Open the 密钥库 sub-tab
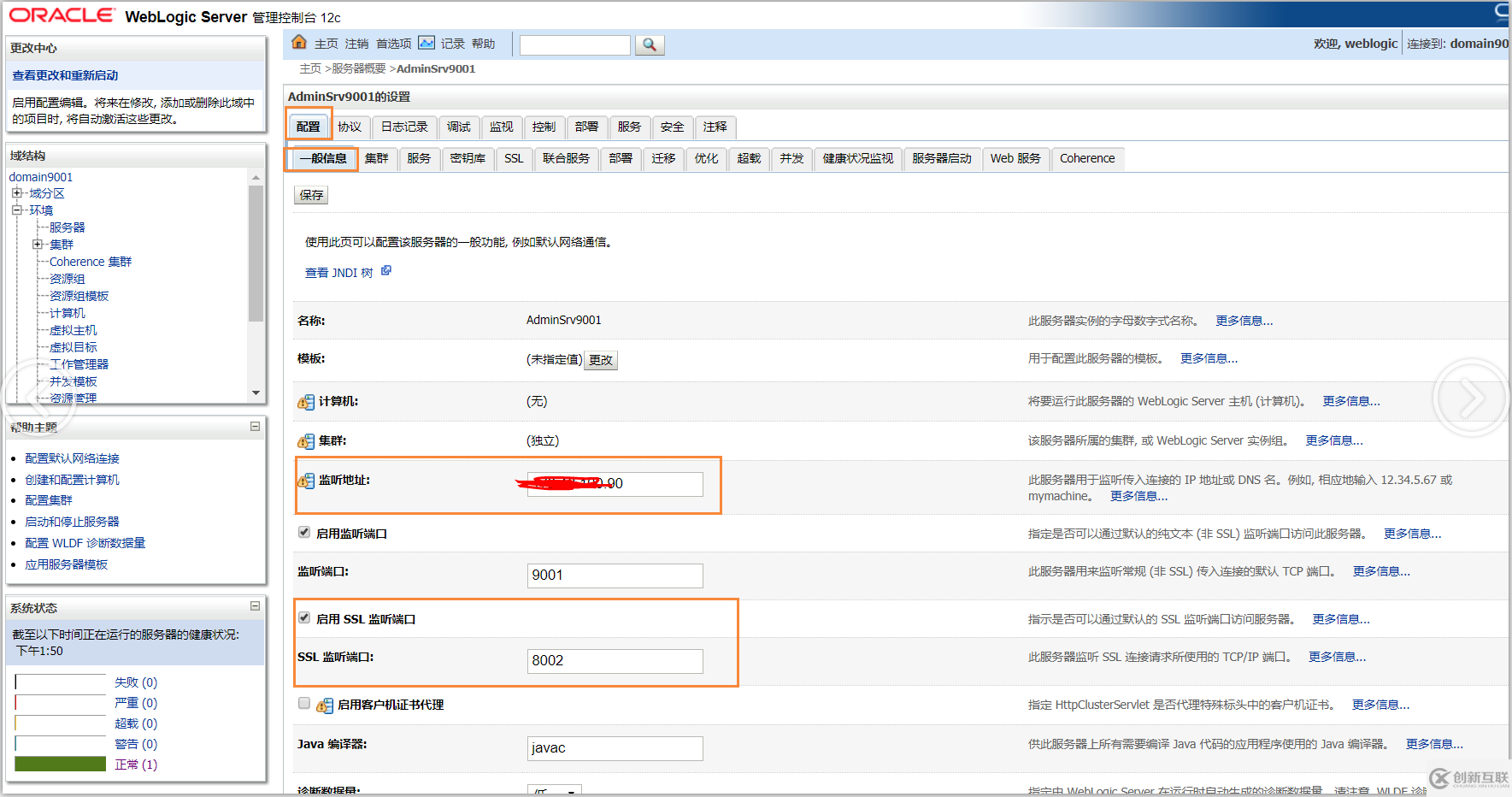 point(468,158)
